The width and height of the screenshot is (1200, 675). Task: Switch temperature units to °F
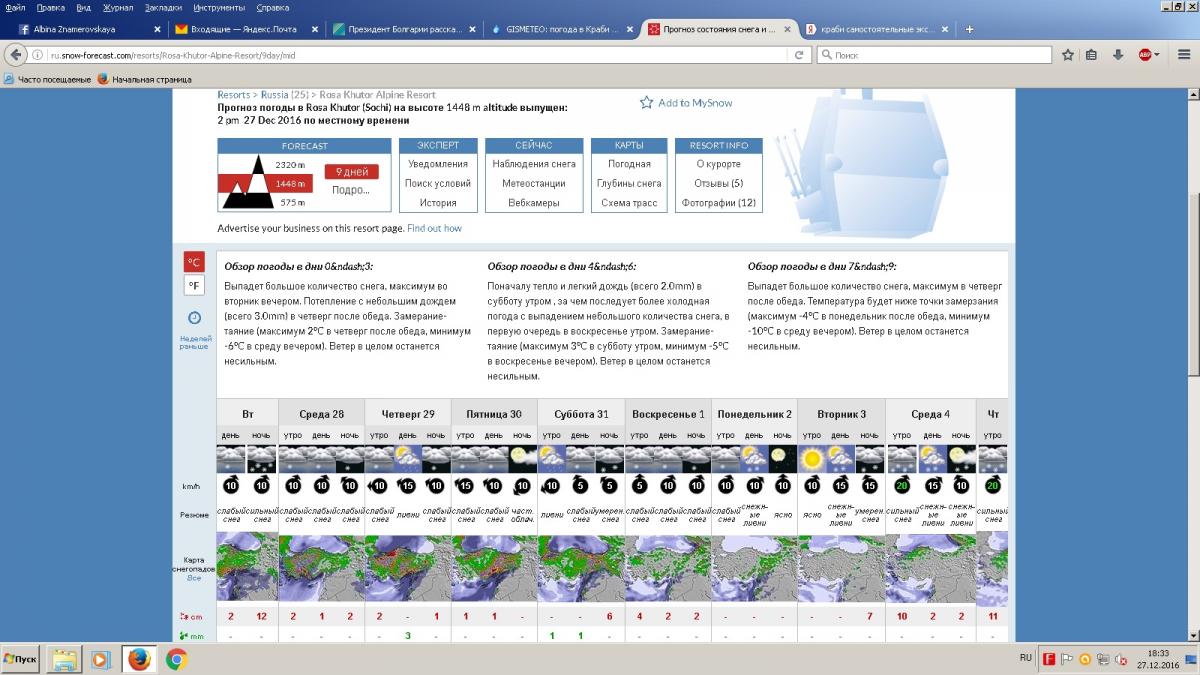click(194, 286)
